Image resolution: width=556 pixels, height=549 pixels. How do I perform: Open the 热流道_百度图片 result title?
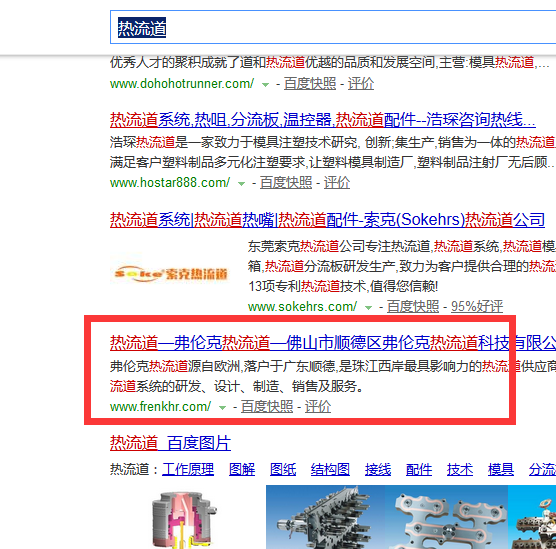[171, 443]
